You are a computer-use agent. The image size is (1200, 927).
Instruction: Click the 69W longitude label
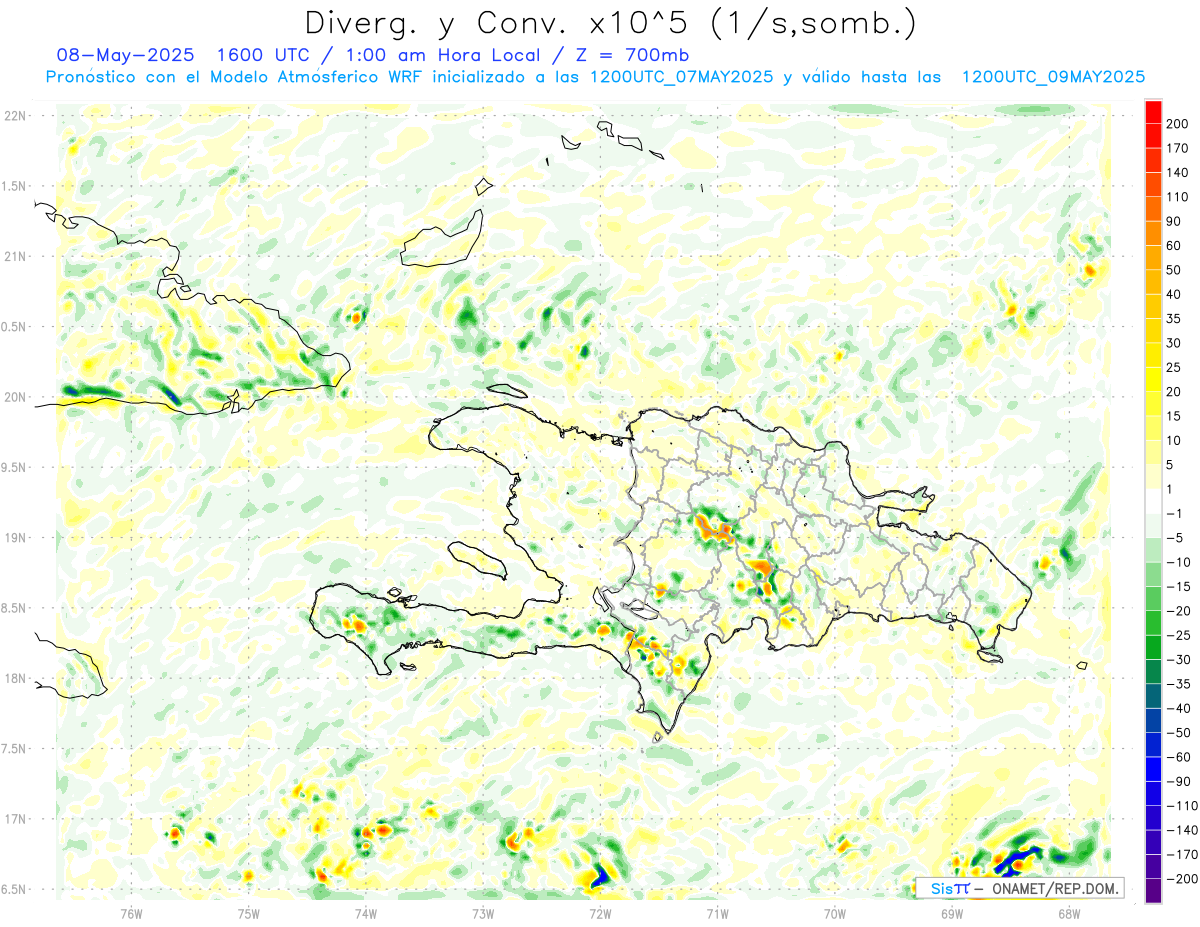click(x=951, y=912)
